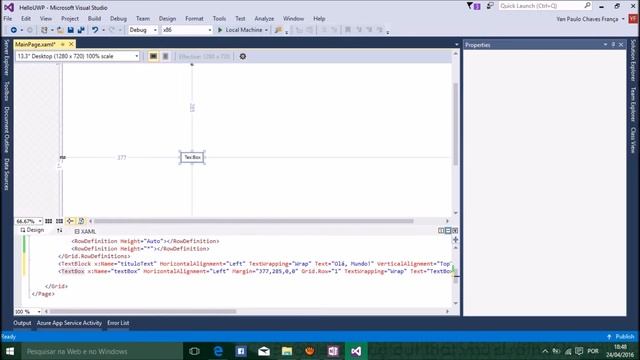This screenshot has width=640, height=360.
Task: Click the red YF account avatar
Action: pos(633,19)
